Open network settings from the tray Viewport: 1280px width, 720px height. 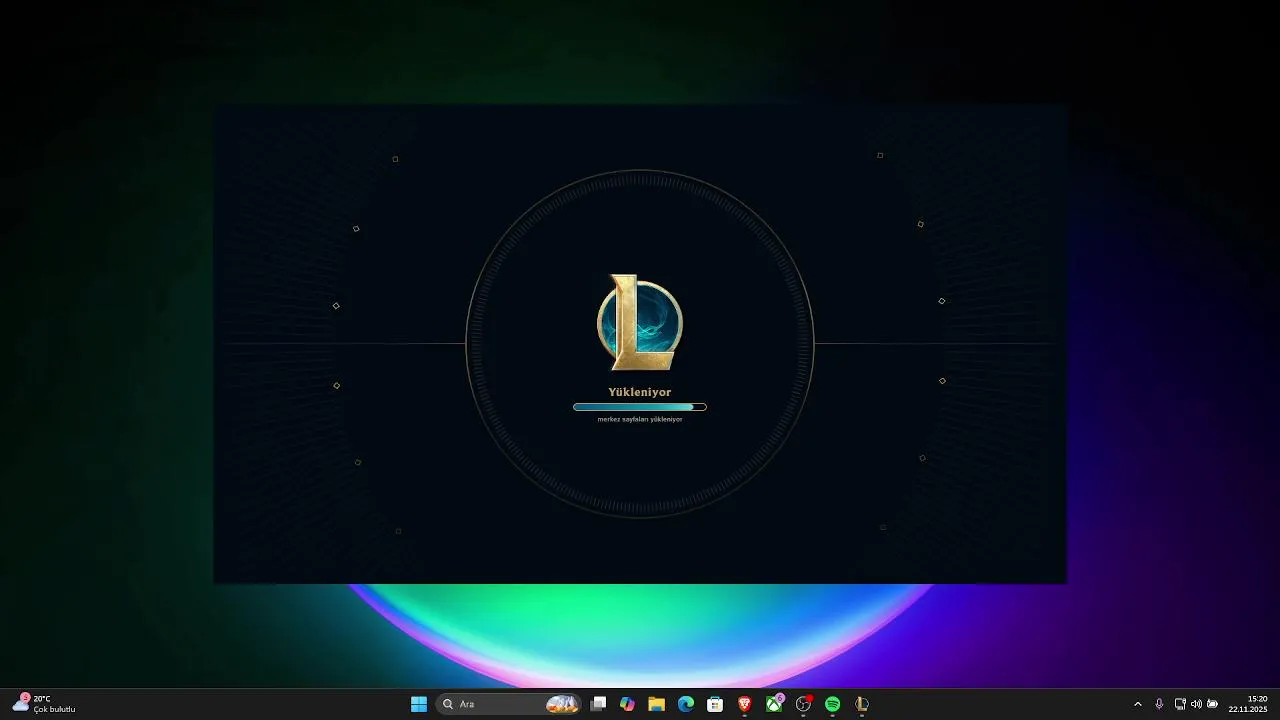(1180, 704)
